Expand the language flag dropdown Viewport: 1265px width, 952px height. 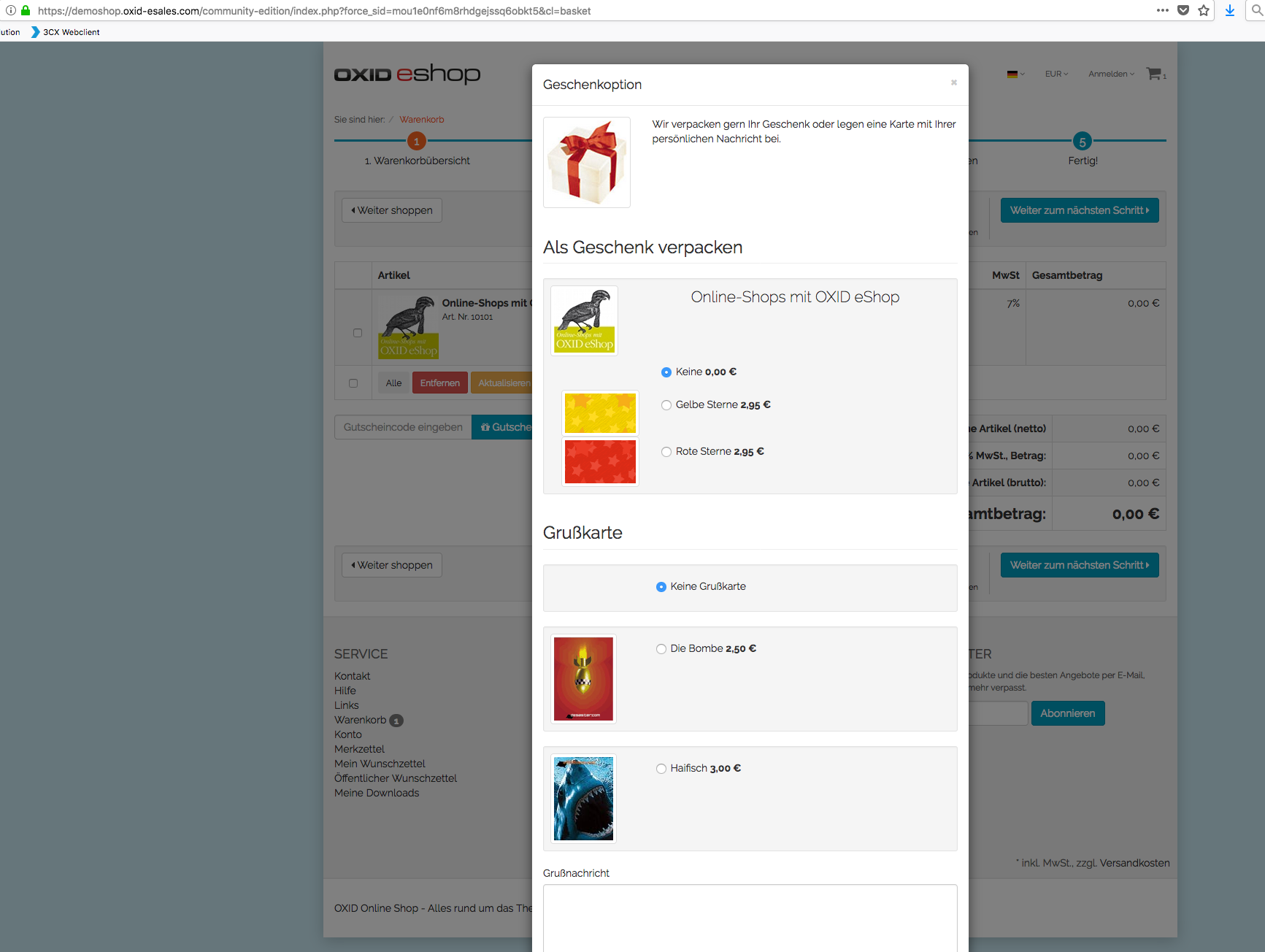coord(1015,74)
